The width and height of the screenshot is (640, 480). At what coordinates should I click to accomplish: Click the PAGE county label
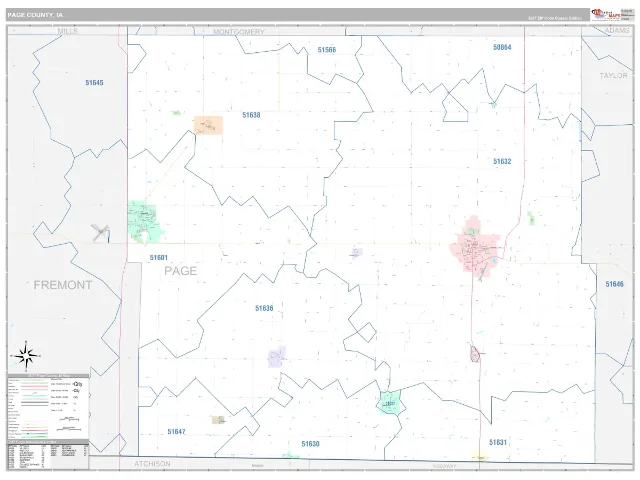tap(180, 271)
